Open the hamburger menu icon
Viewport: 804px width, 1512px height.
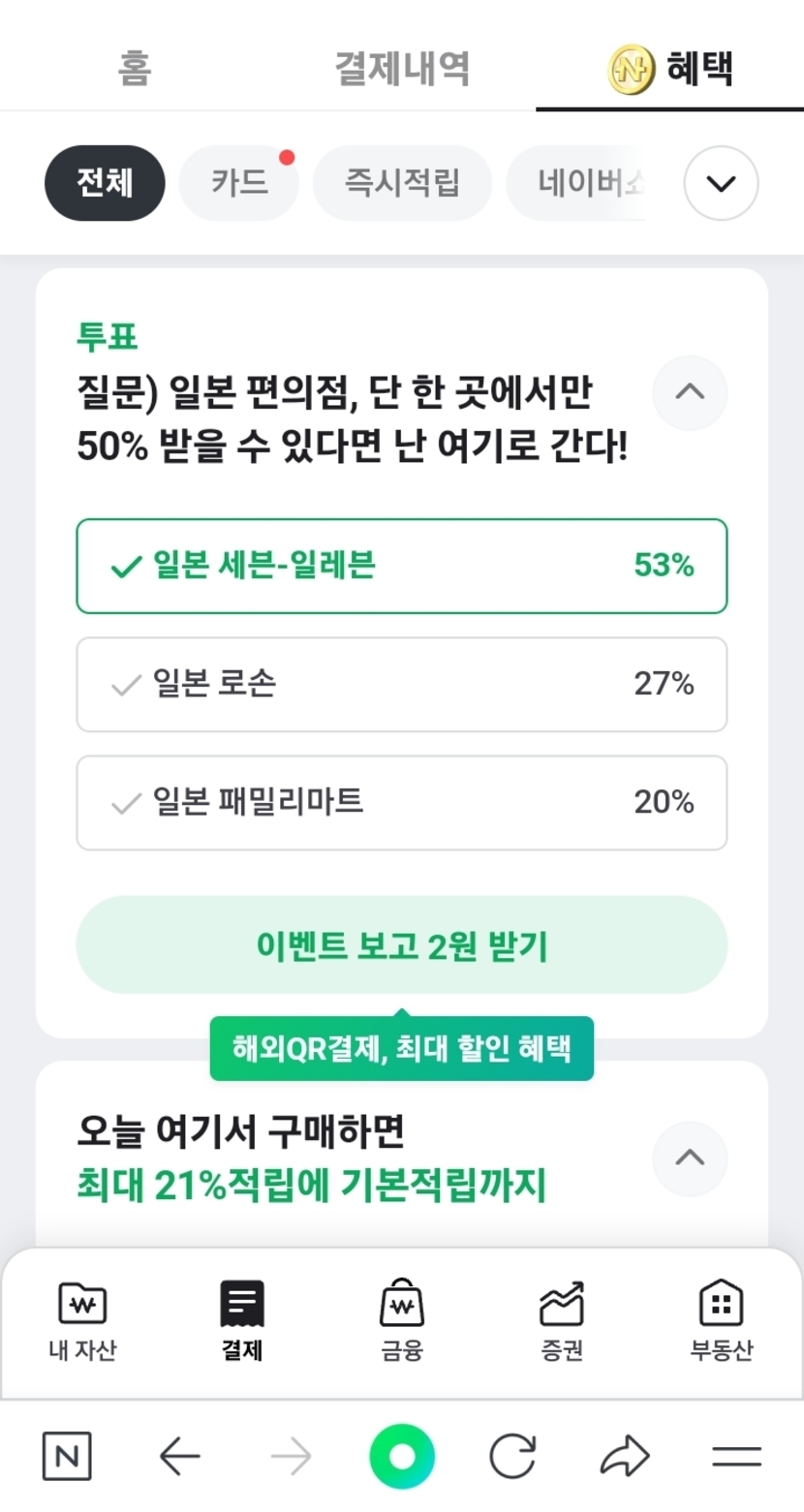tap(736, 1456)
